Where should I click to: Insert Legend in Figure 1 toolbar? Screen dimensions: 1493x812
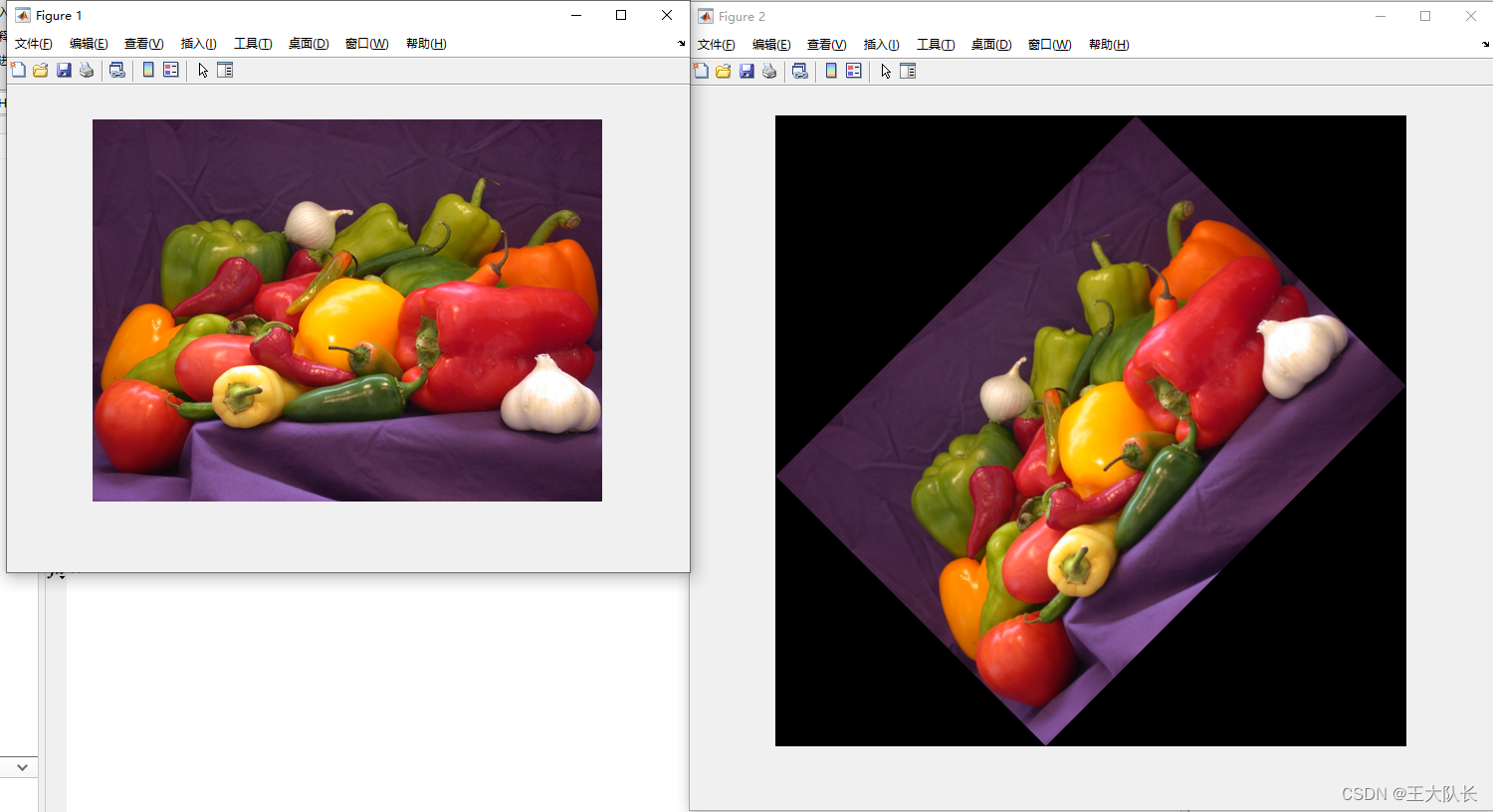[171, 70]
